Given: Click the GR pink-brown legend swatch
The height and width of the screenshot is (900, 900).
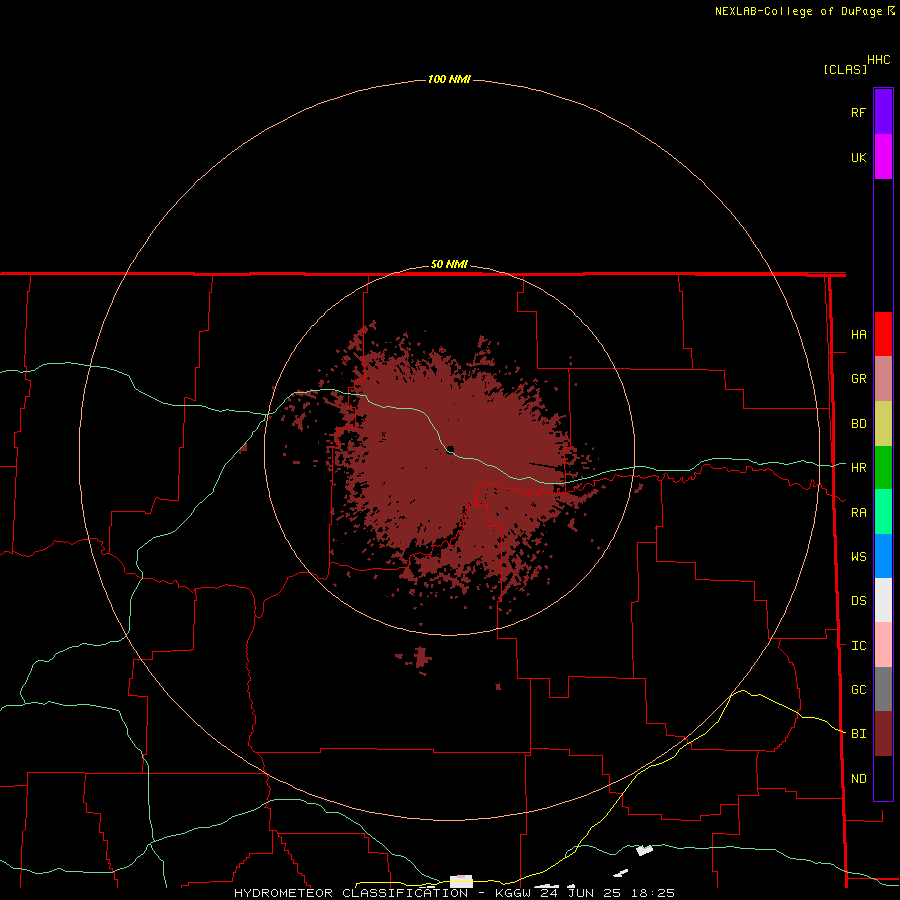Looking at the screenshot, I should 883,379.
